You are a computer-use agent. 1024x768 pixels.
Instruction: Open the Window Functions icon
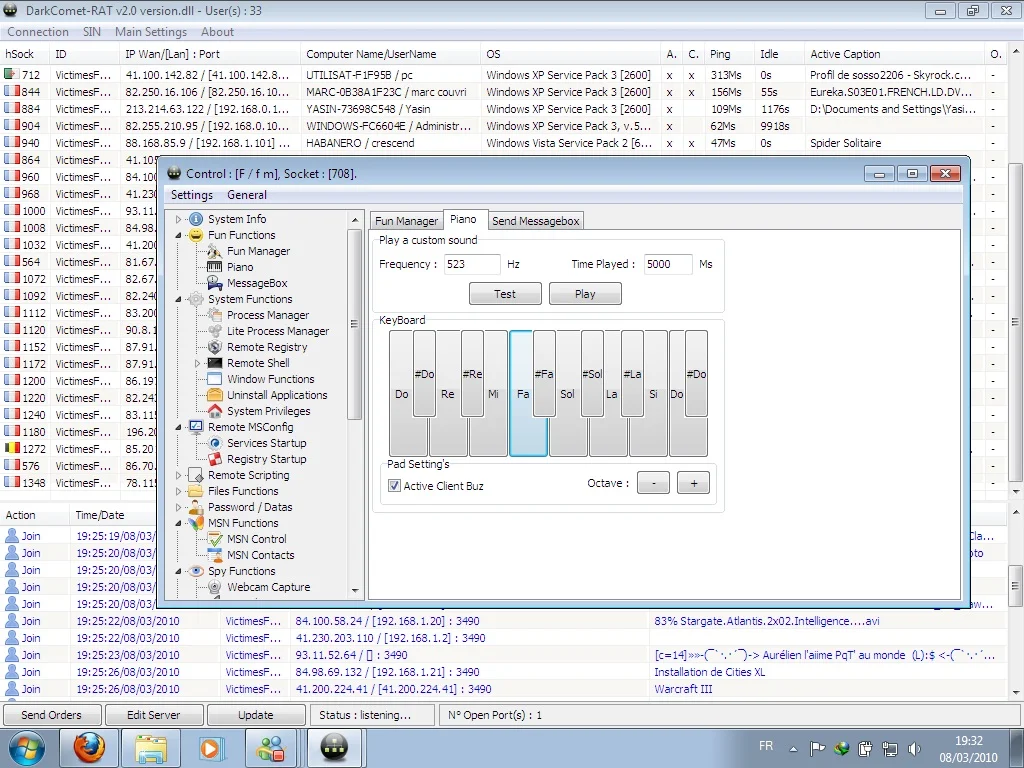(214, 379)
